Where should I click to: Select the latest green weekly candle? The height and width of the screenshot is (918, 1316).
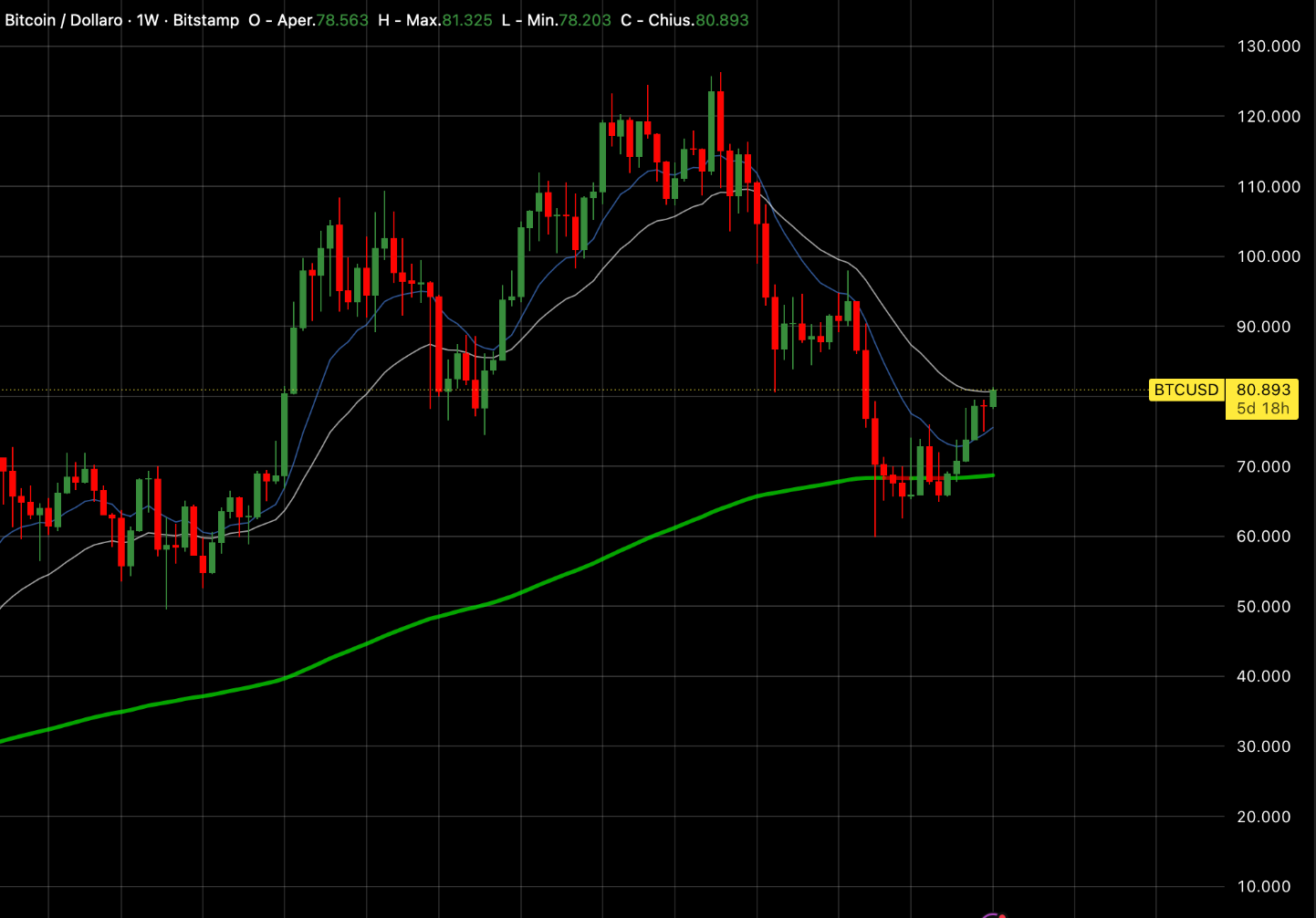click(x=993, y=398)
